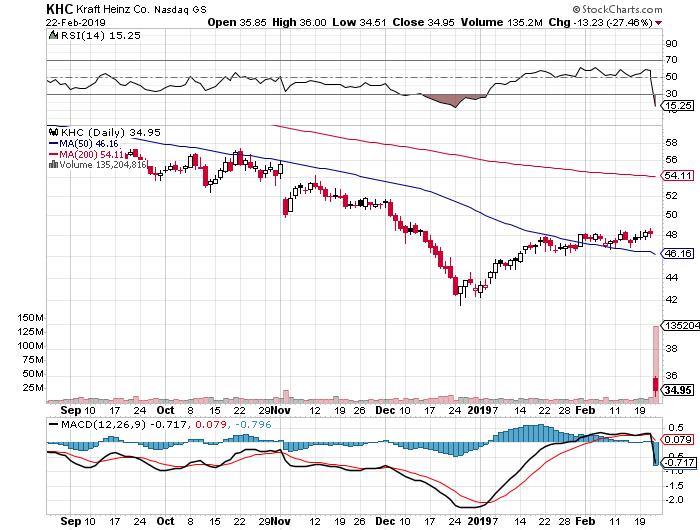Click the Feb label on MACD date axis
This screenshot has width=700, height=530.
coord(585,521)
